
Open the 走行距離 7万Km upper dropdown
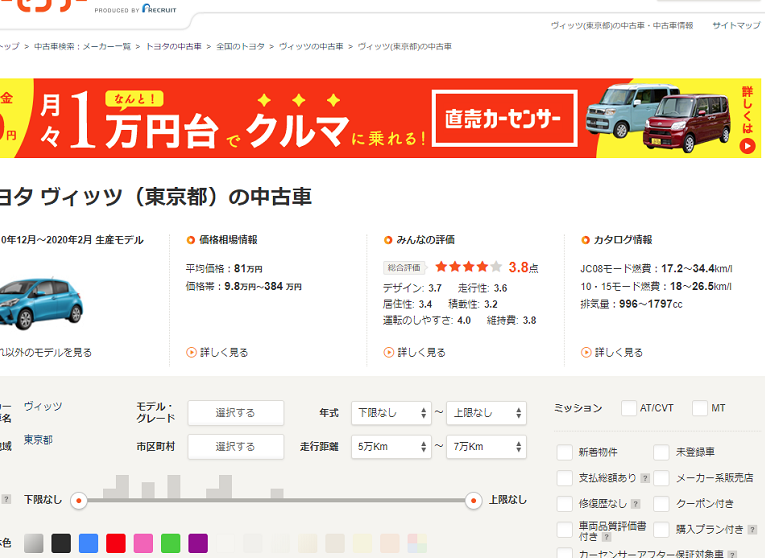point(486,446)
